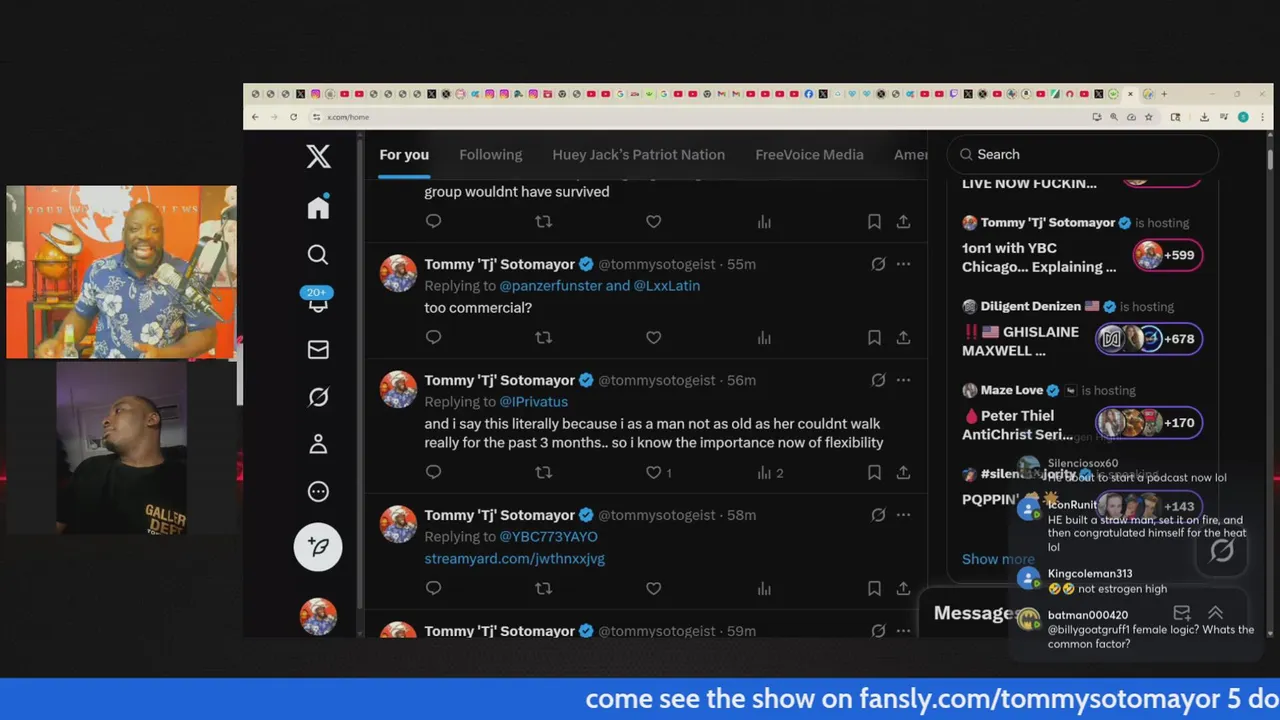Viewport: 1280px width, 720px height.
Task: Open more options on the 59m post
Action: 903,631
